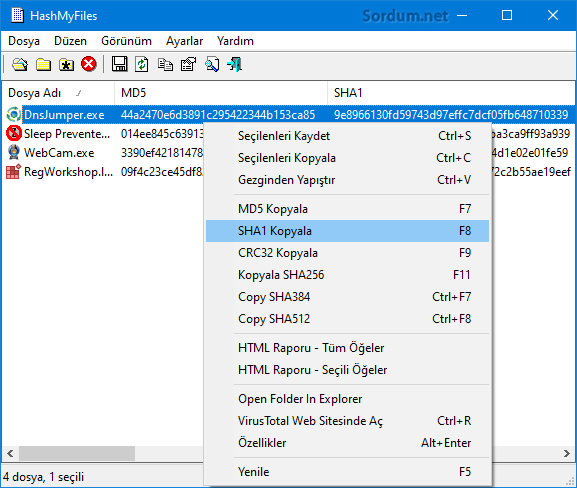Open the Ayarlar menu

click(184, 41)
